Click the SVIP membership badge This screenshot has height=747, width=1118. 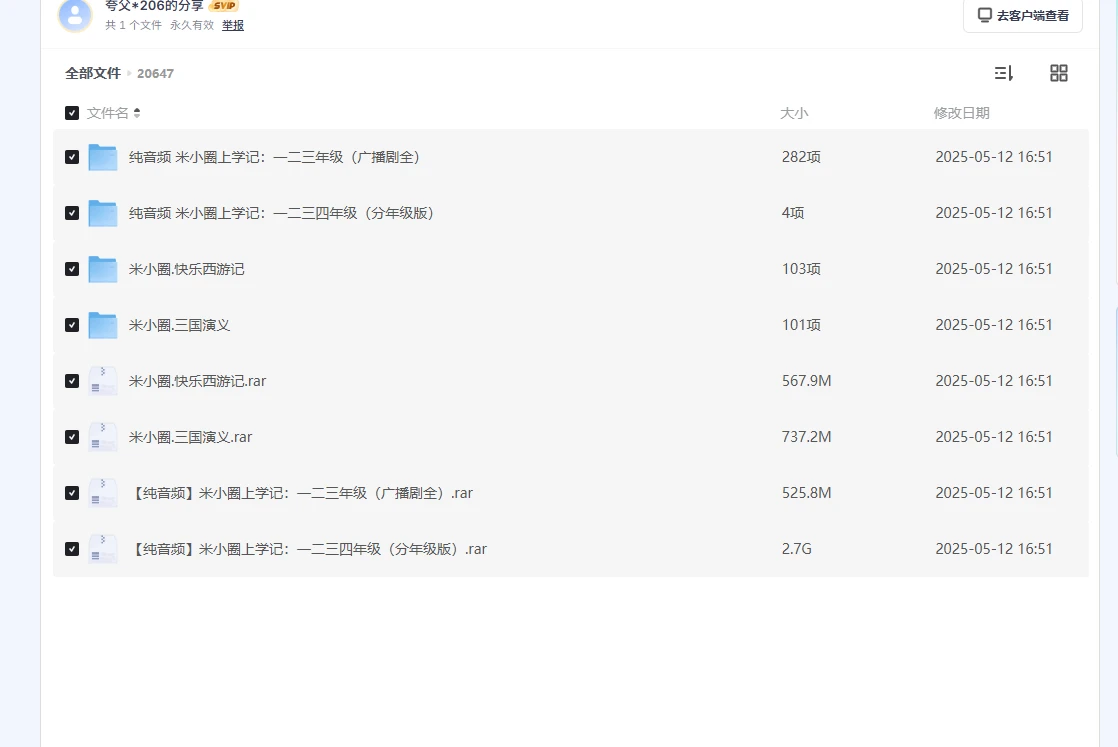click(224, 6)
